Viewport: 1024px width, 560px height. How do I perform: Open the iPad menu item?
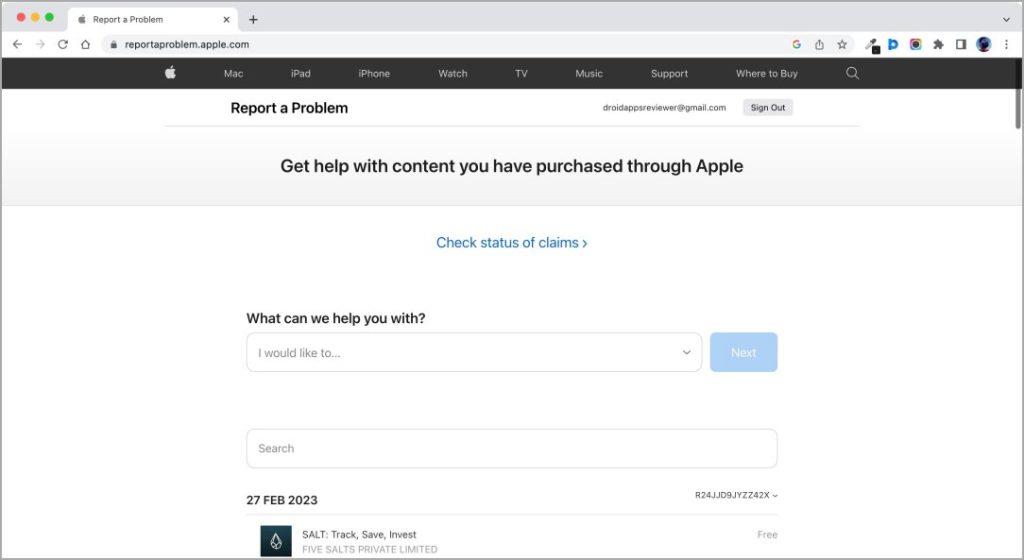(x=300, y=74)
